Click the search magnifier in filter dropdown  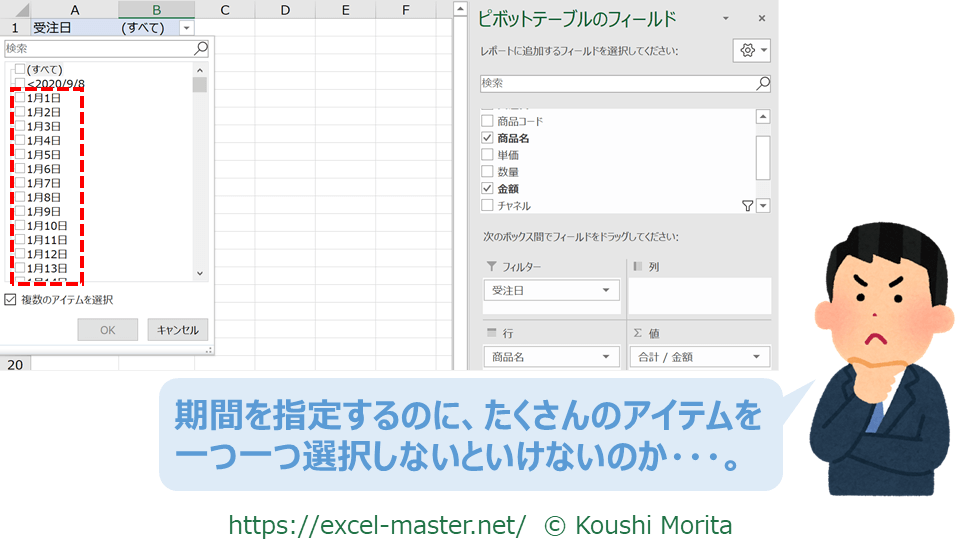(201, 48)
